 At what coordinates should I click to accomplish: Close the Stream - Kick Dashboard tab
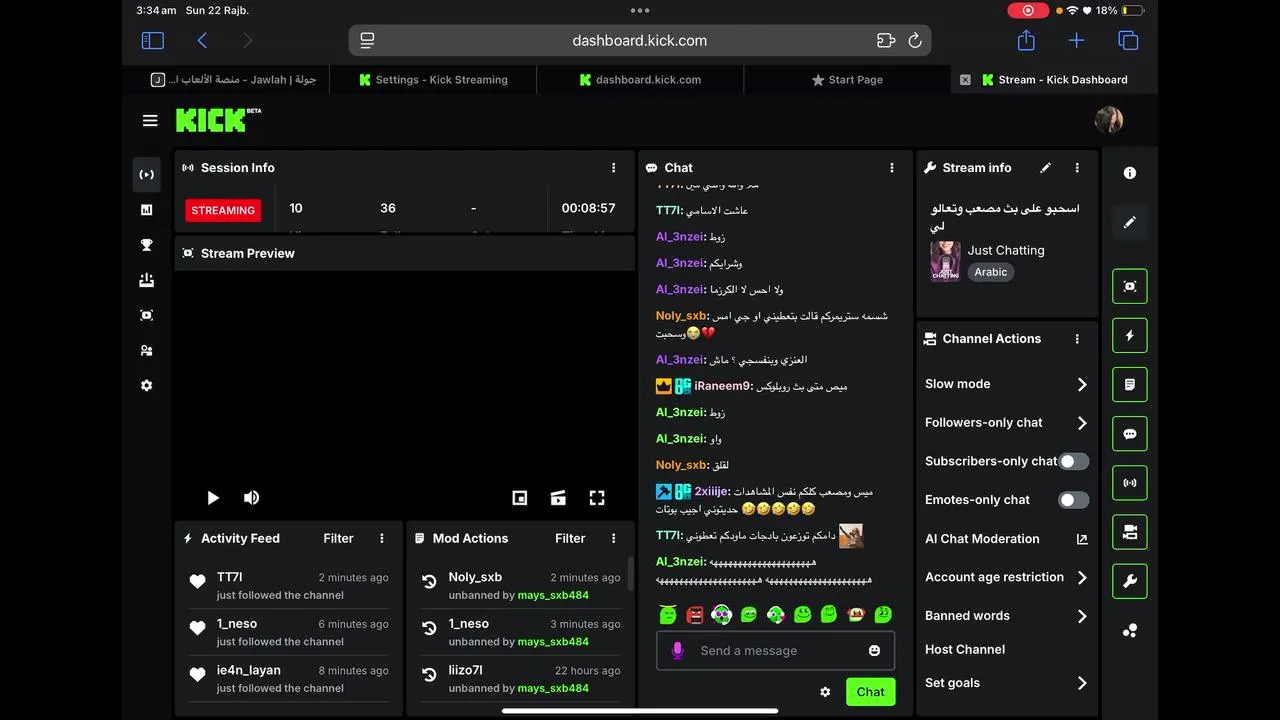click(965, 80)
